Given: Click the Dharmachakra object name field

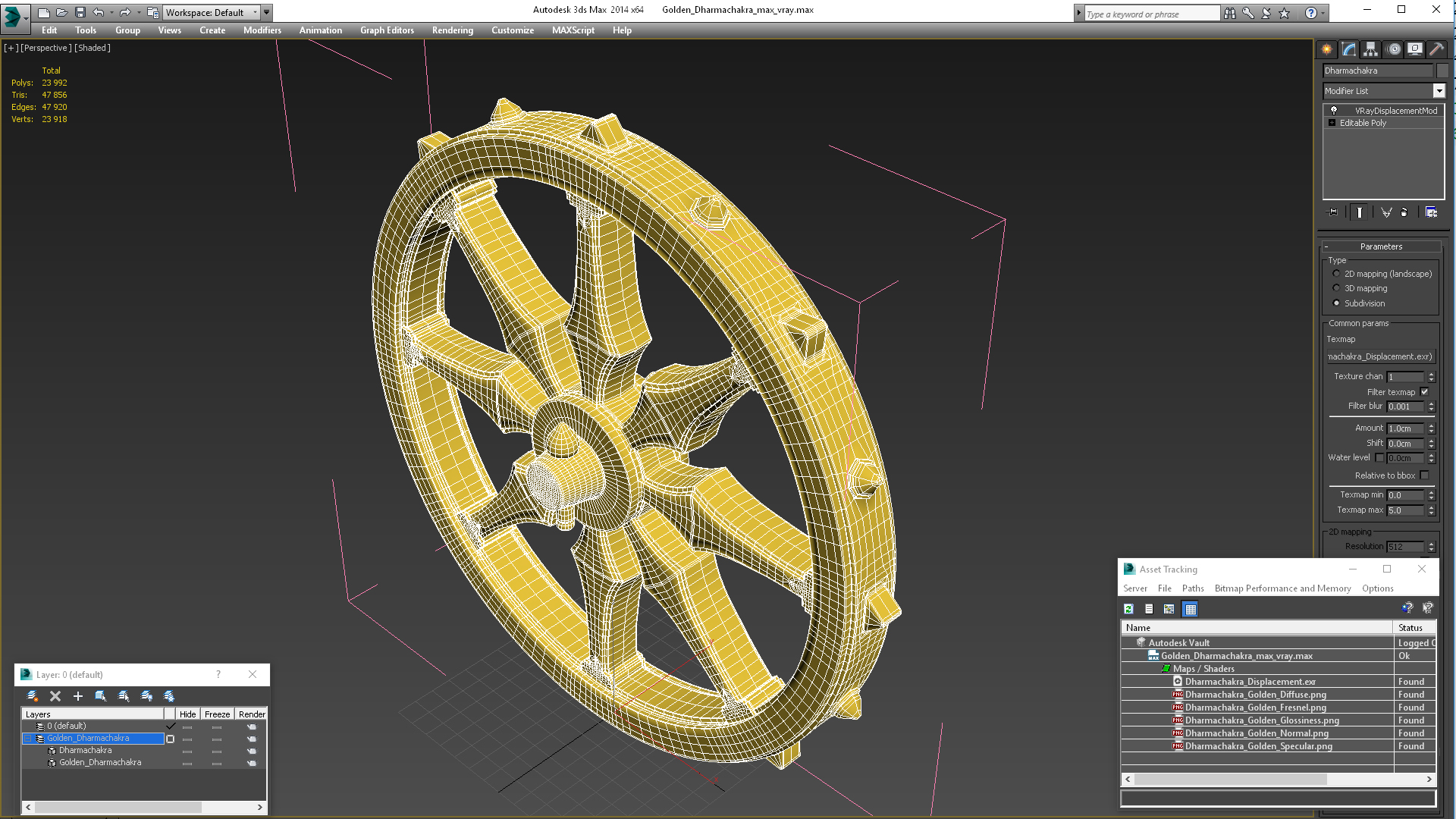Looking at the screenshot, I should point(1377,71).
